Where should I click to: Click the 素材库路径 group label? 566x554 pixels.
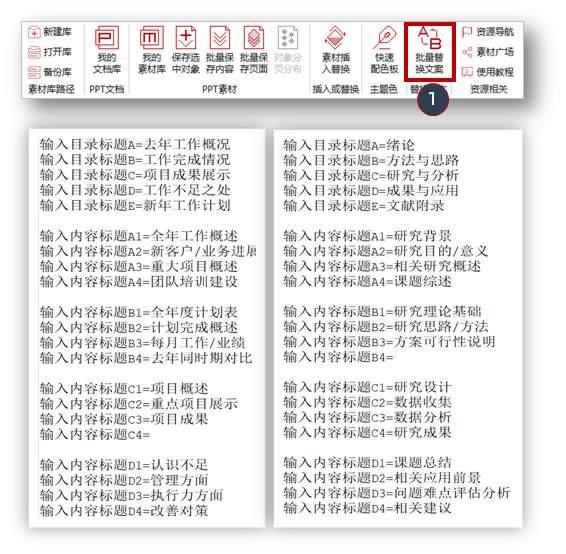pos(52,89)
